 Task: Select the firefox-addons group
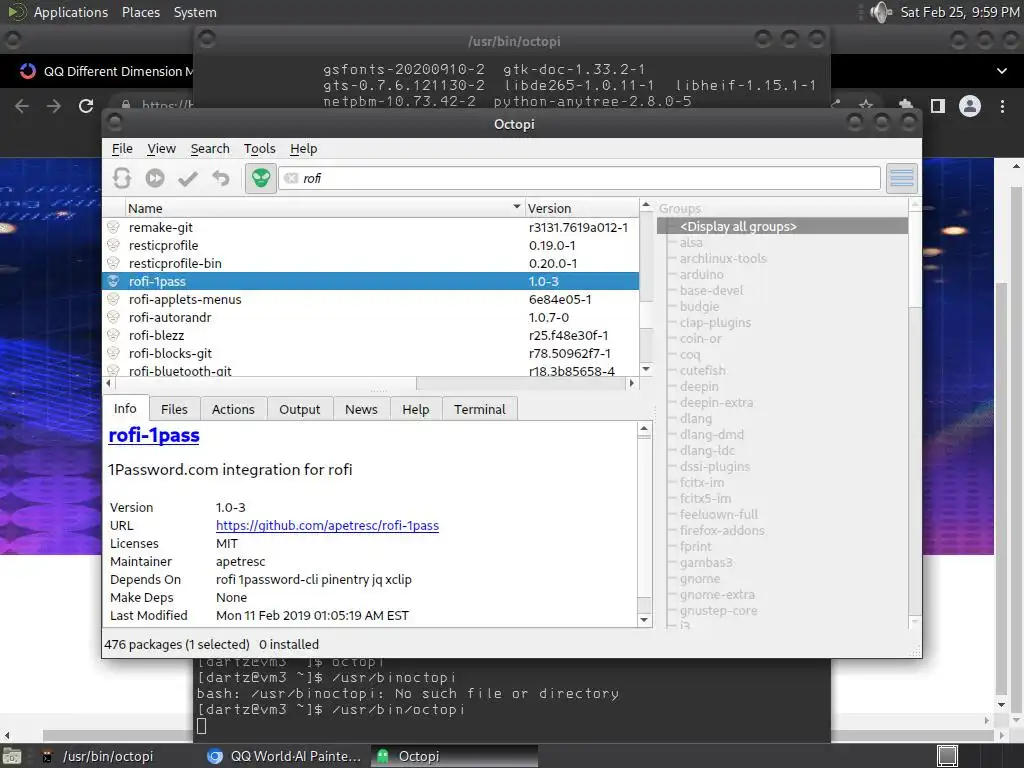tap(722, 530)
